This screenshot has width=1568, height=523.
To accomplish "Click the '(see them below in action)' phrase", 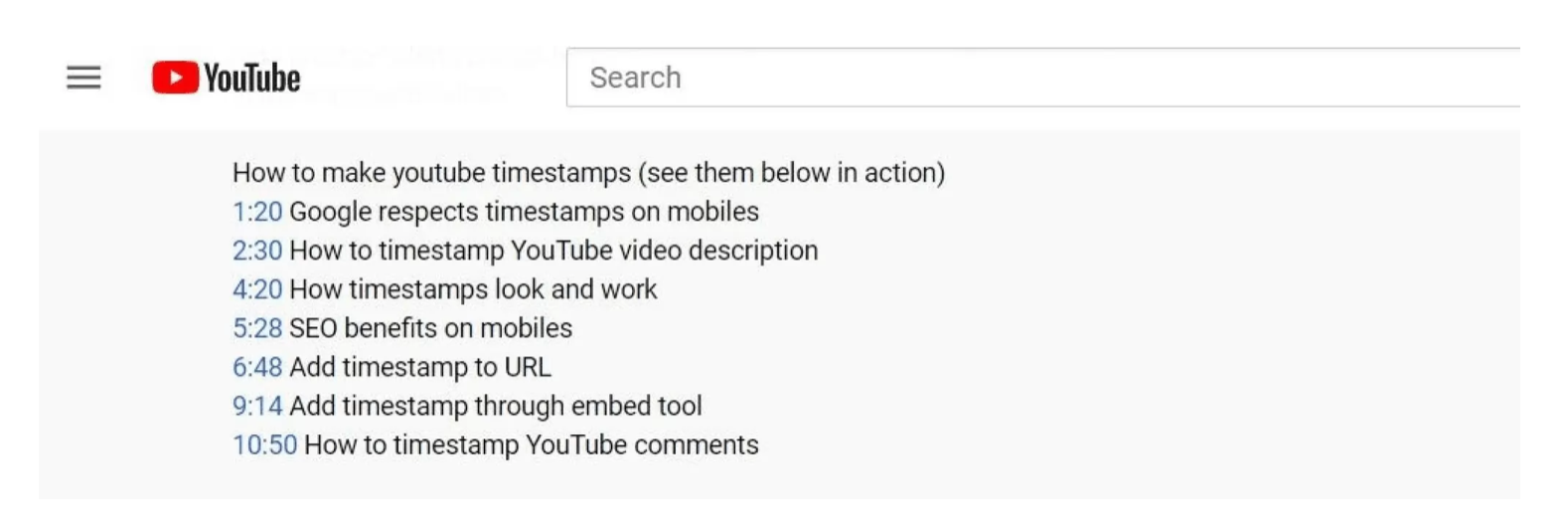I will point(791,173).
